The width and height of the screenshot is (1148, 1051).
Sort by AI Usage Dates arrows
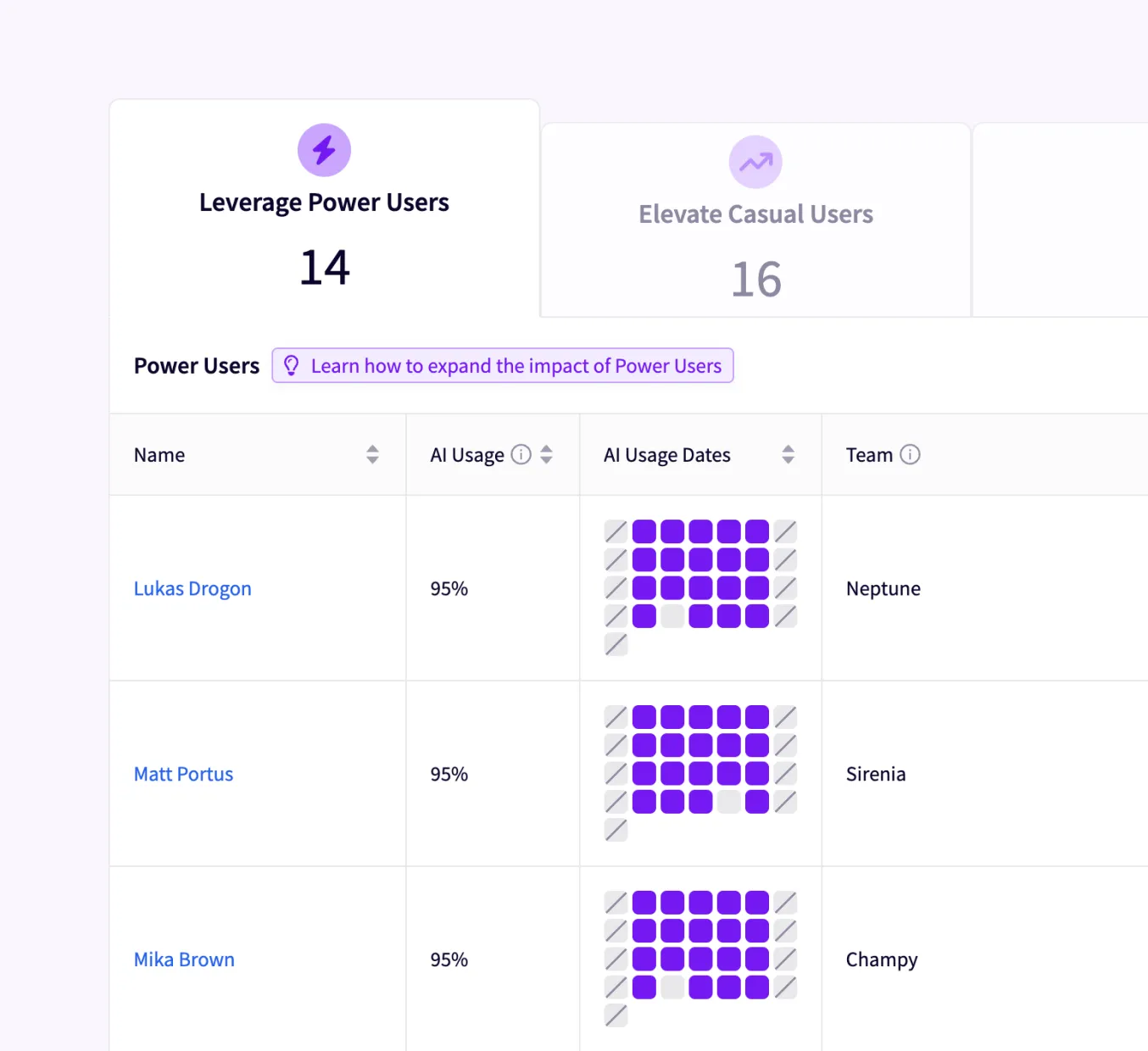tap(789, 455)
